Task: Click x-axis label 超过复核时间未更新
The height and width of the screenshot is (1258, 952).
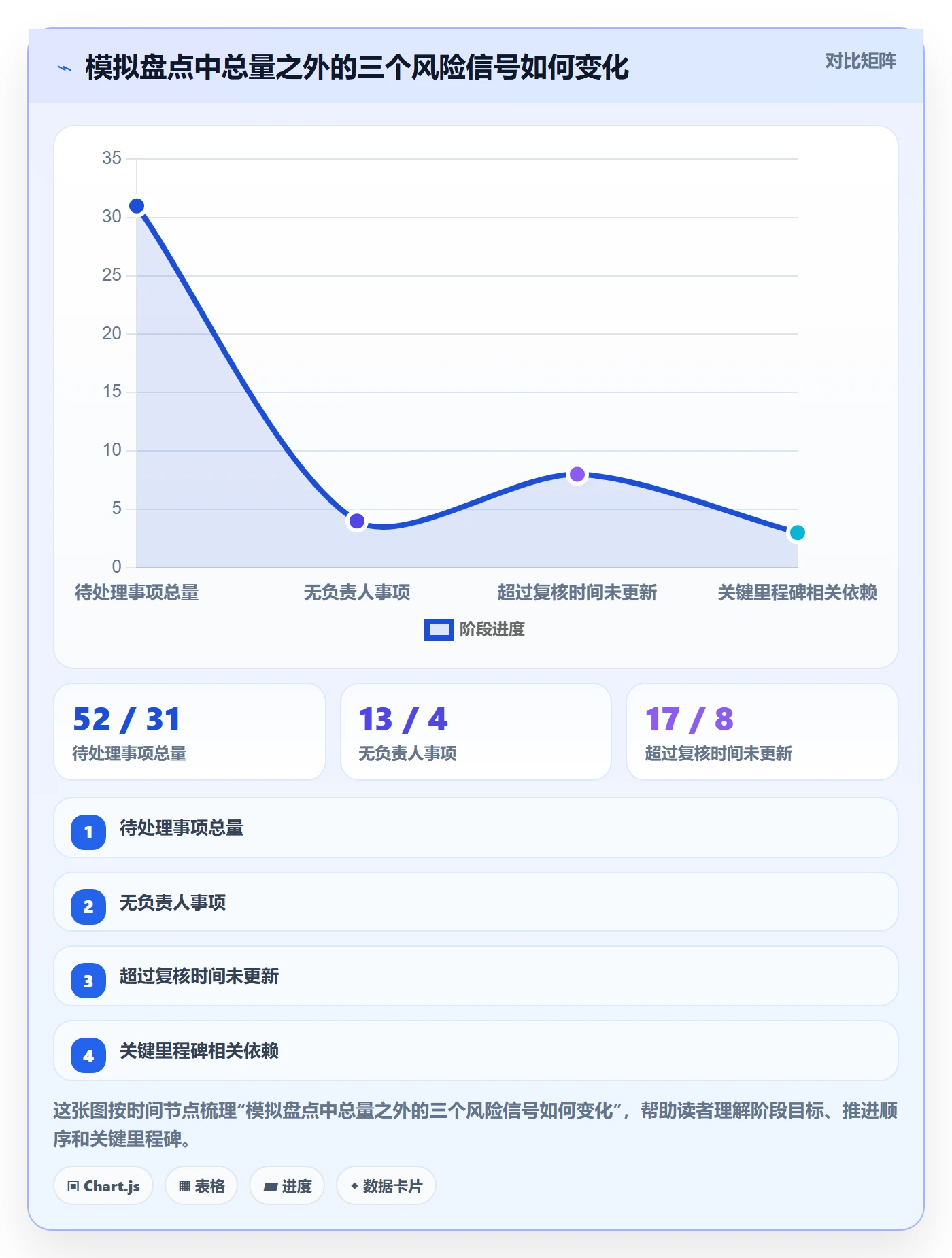Action: pos(577,592)
